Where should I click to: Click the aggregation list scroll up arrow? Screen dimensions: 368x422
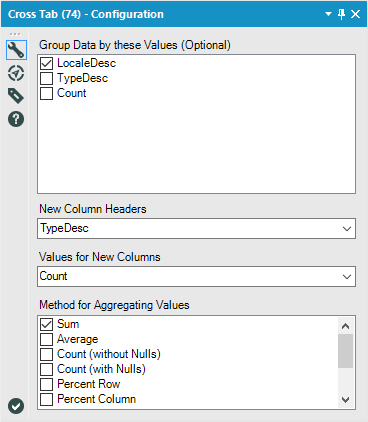[346, 326]
